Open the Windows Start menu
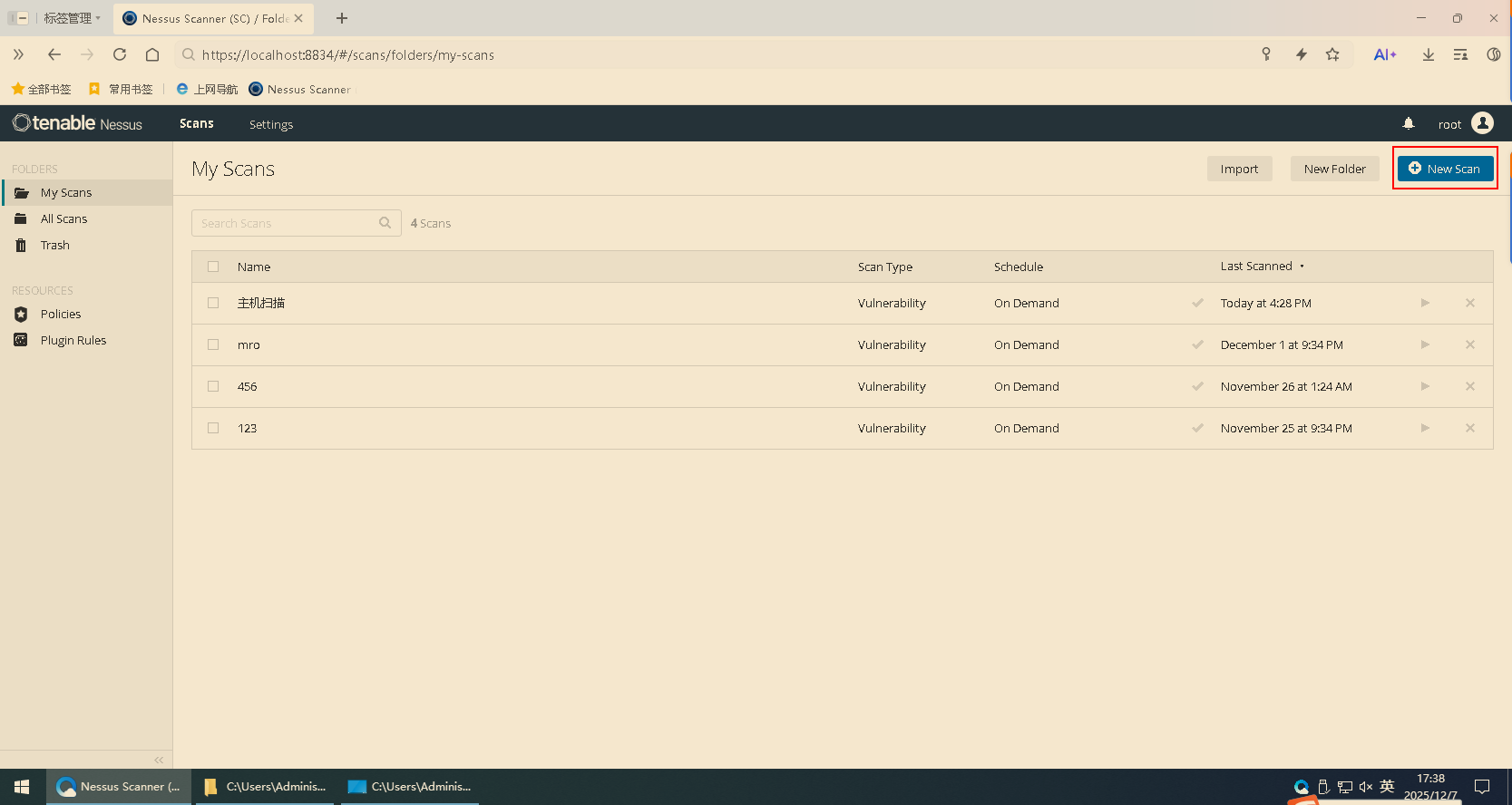Viewport: 1512px width, 805px height. coord(22,787)
